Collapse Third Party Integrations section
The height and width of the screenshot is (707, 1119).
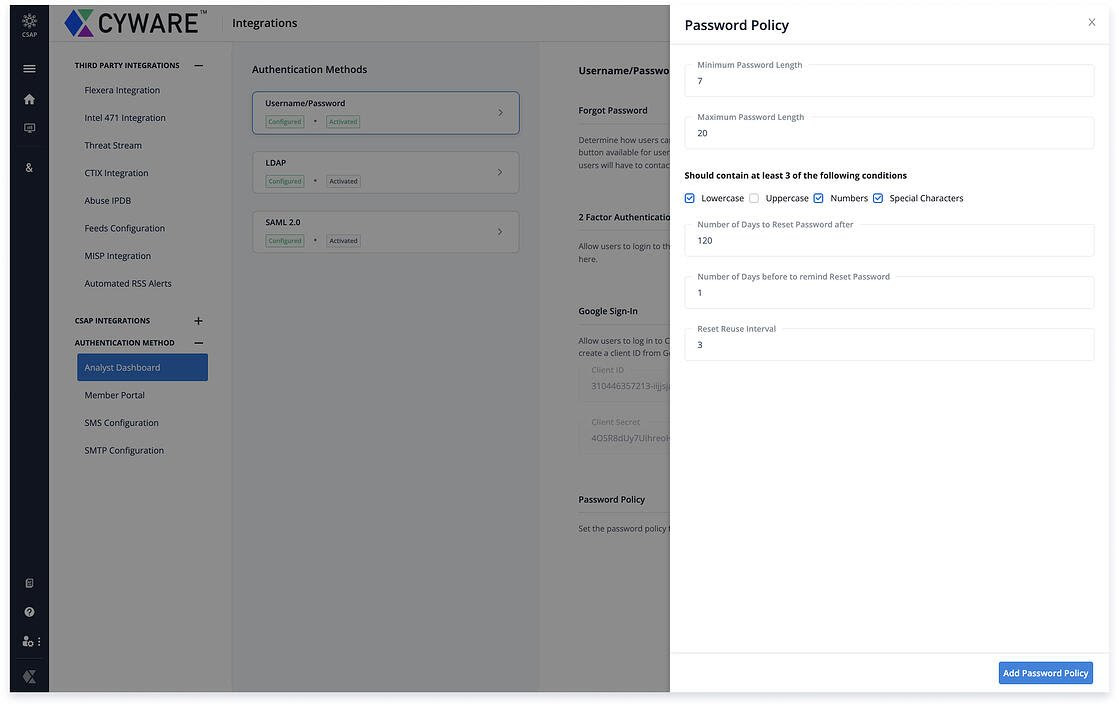(x=198, y=66)
